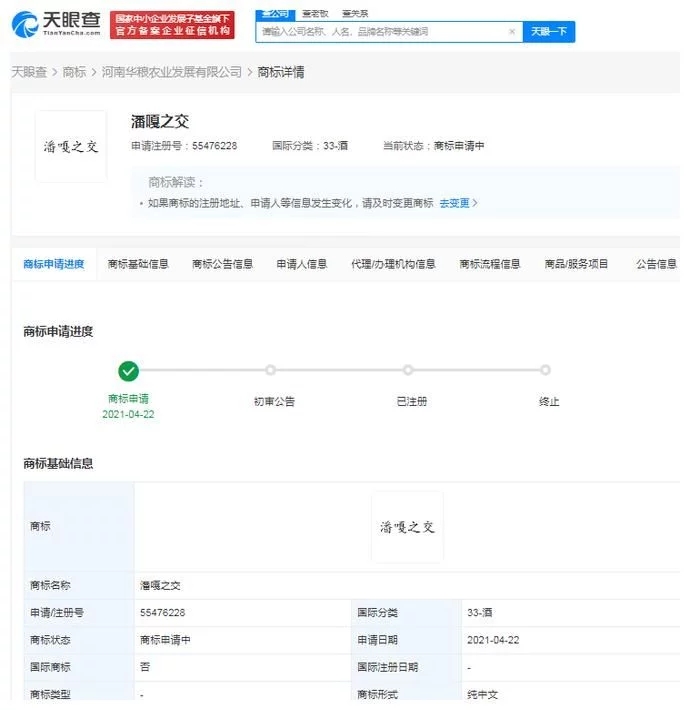Image resolution: width=690 pixels, height=710 pixels.
Task: Click the Tianyancha logo
Action: tap(56, 24)
